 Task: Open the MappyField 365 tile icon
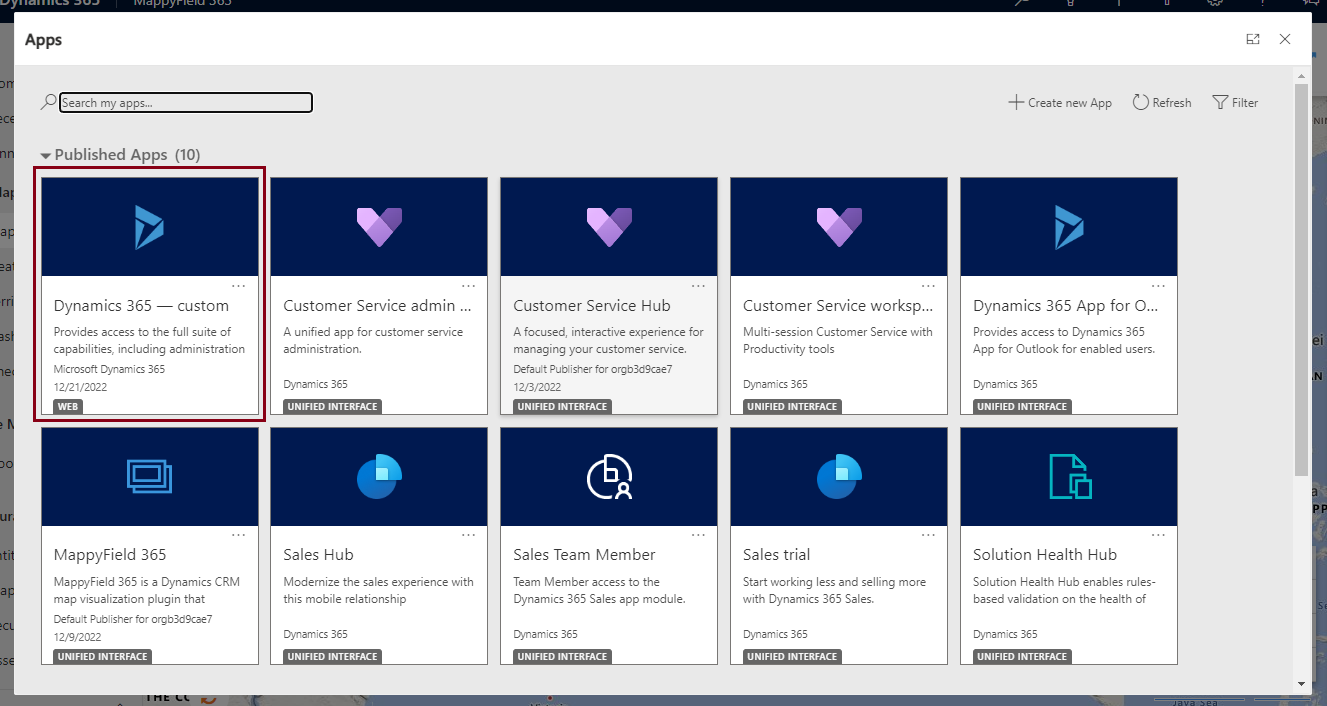(149, 476)
